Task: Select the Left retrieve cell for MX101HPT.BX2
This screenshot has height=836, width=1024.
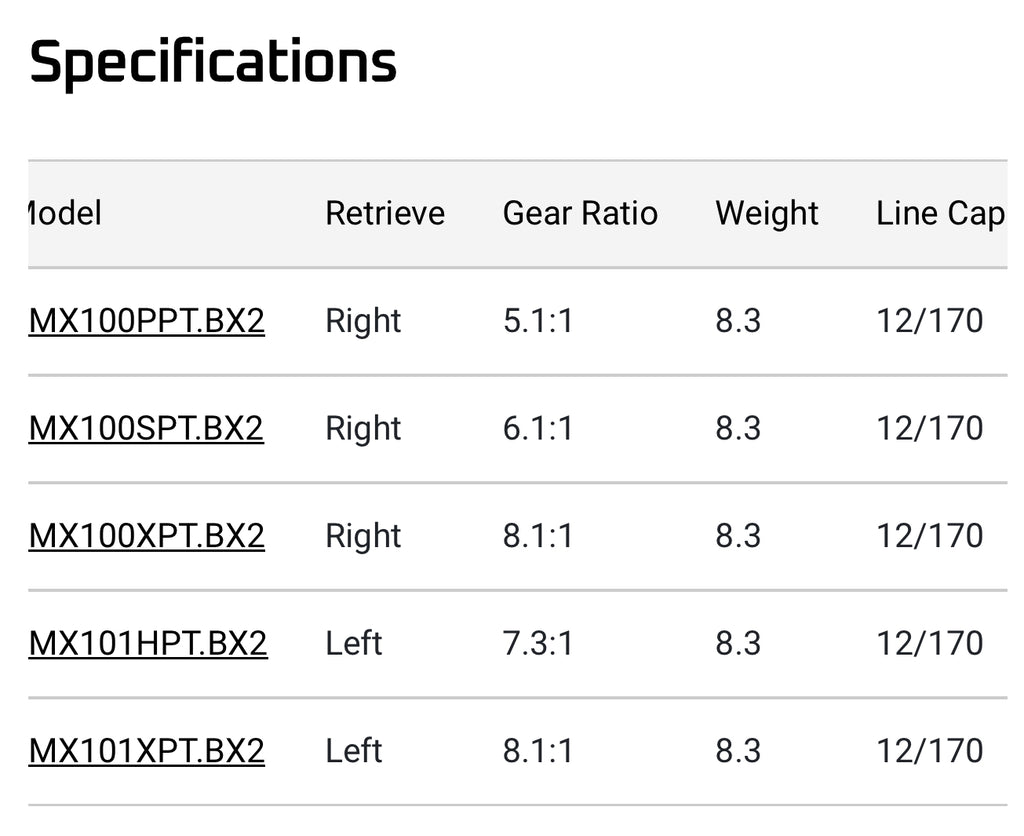Action: 354,643
